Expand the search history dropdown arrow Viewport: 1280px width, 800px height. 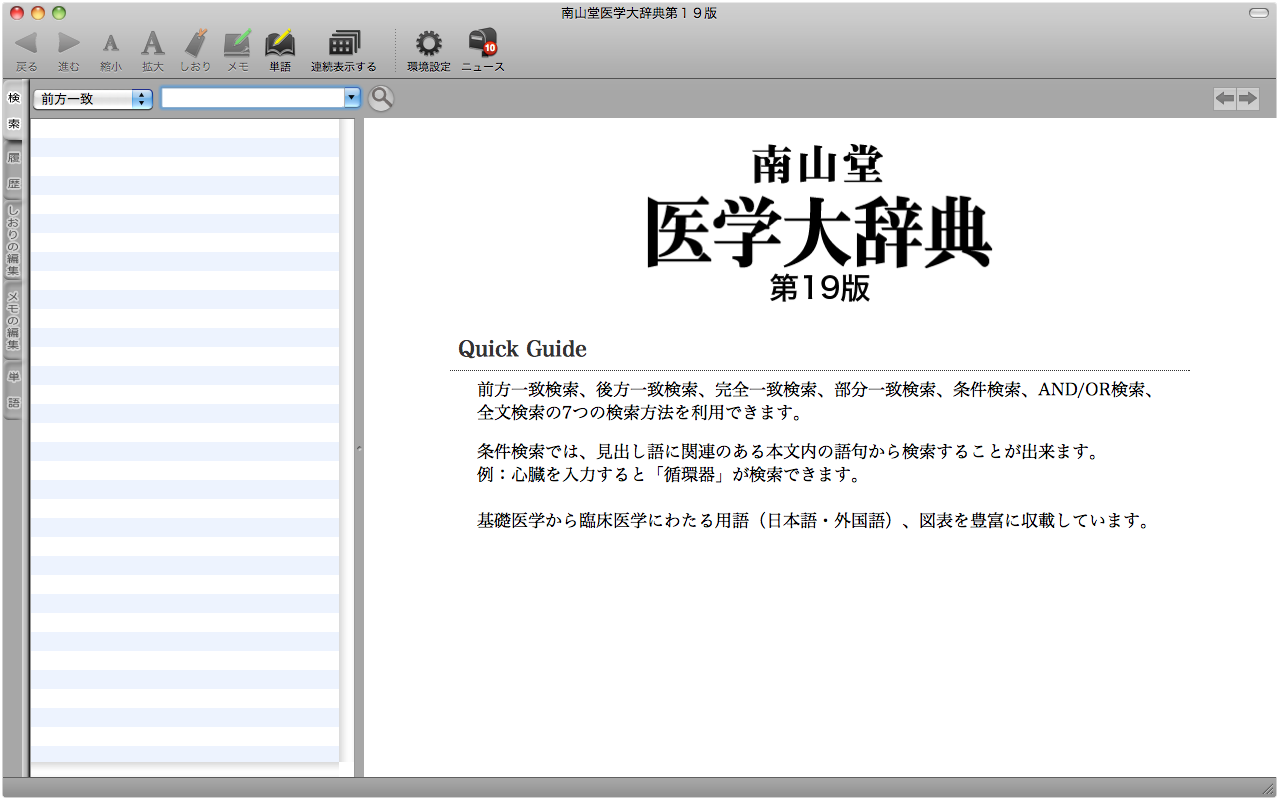click(x=351, y=98)
